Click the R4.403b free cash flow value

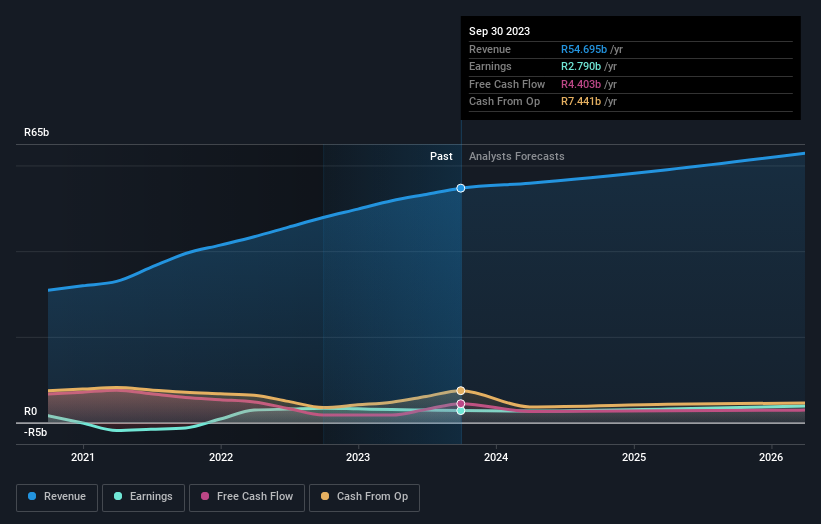point(581,84)
